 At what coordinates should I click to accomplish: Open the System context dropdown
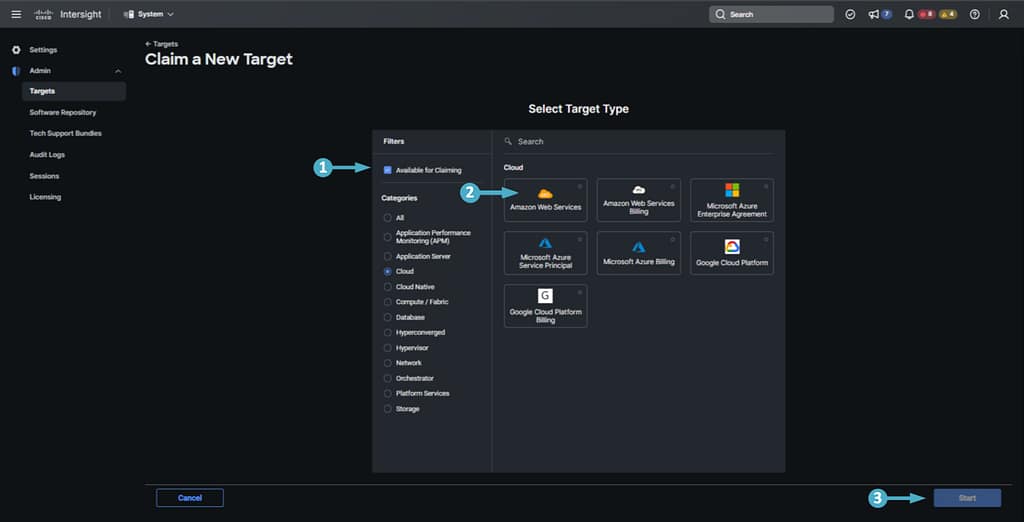(148, 14)
